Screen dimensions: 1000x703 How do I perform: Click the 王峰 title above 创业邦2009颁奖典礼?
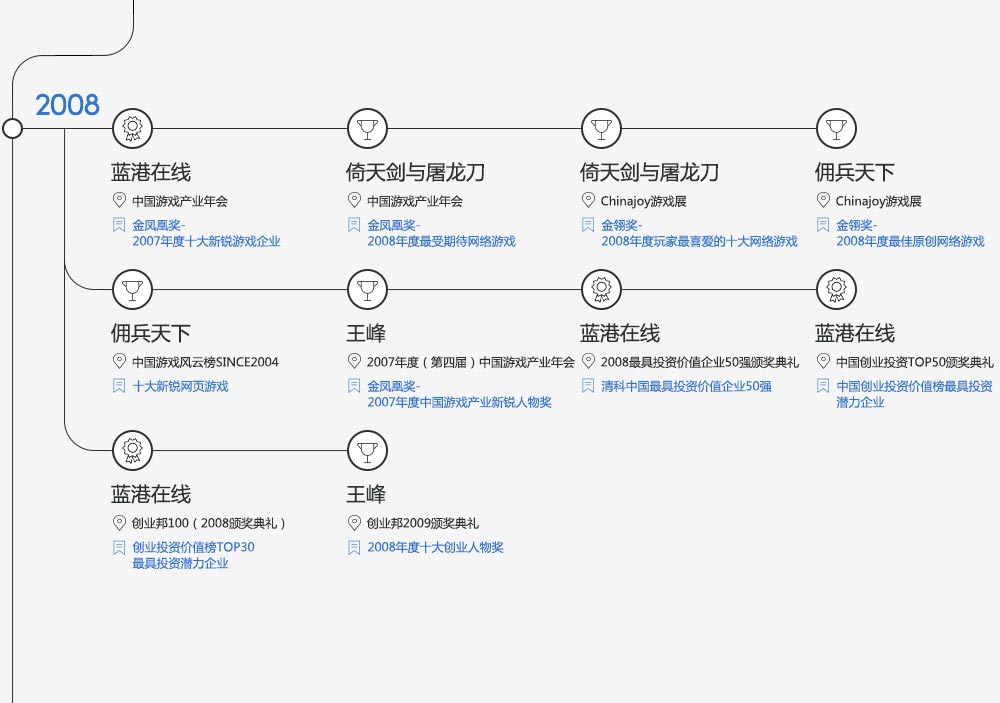pos(366,494)
